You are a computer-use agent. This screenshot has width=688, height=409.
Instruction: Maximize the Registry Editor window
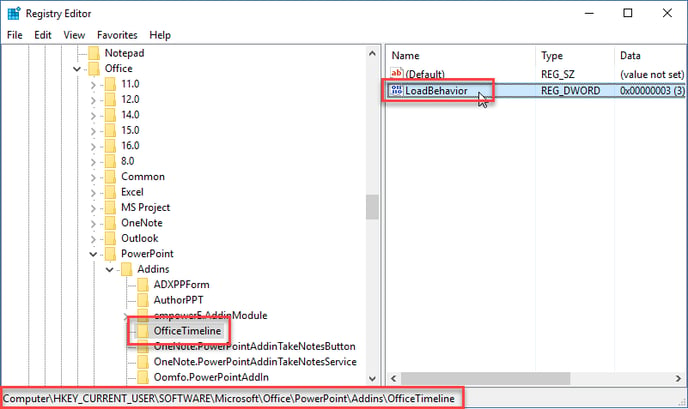(x=628, y=13)
